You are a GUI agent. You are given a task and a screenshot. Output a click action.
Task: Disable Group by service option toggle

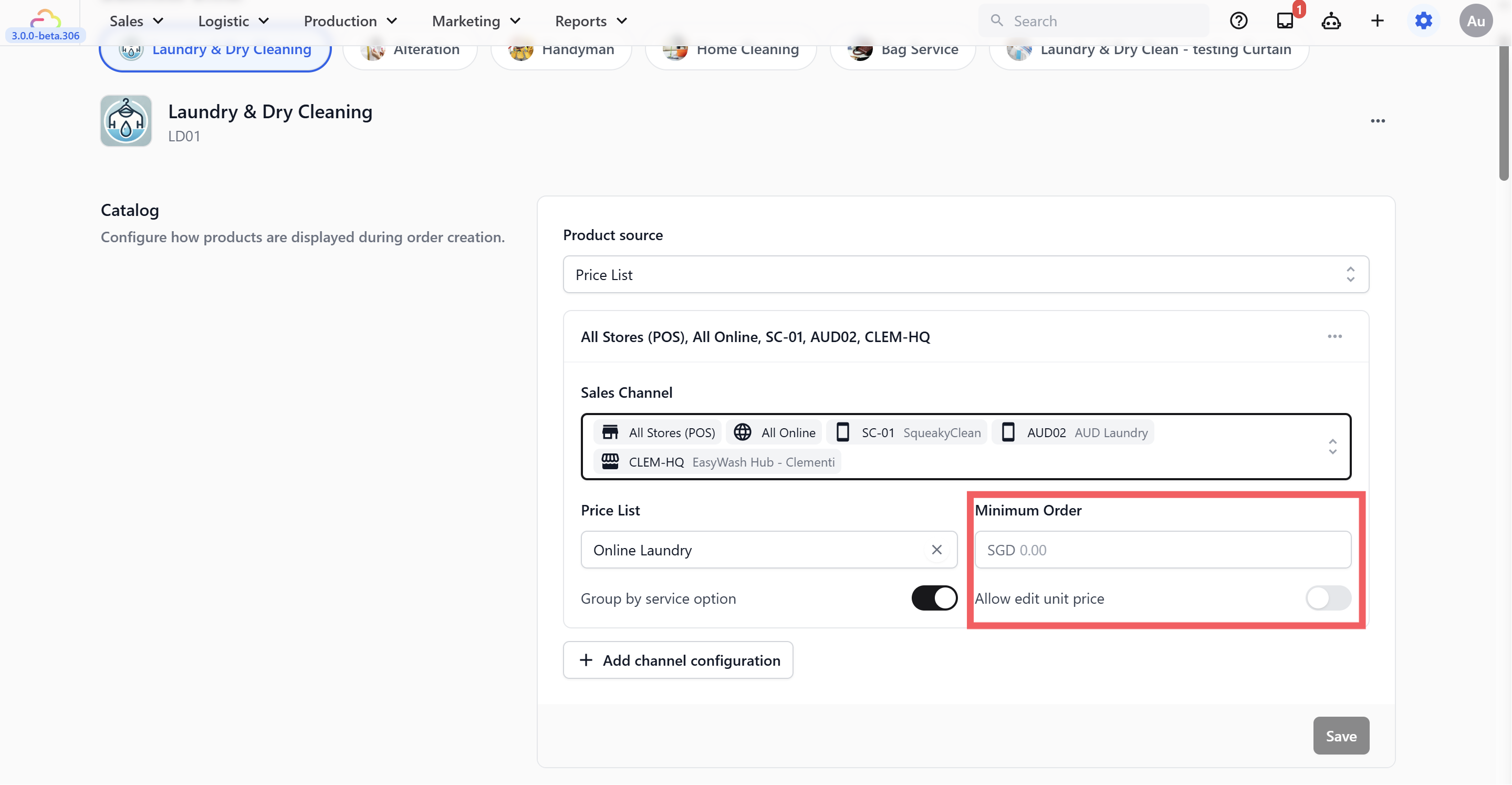point(934,598)
